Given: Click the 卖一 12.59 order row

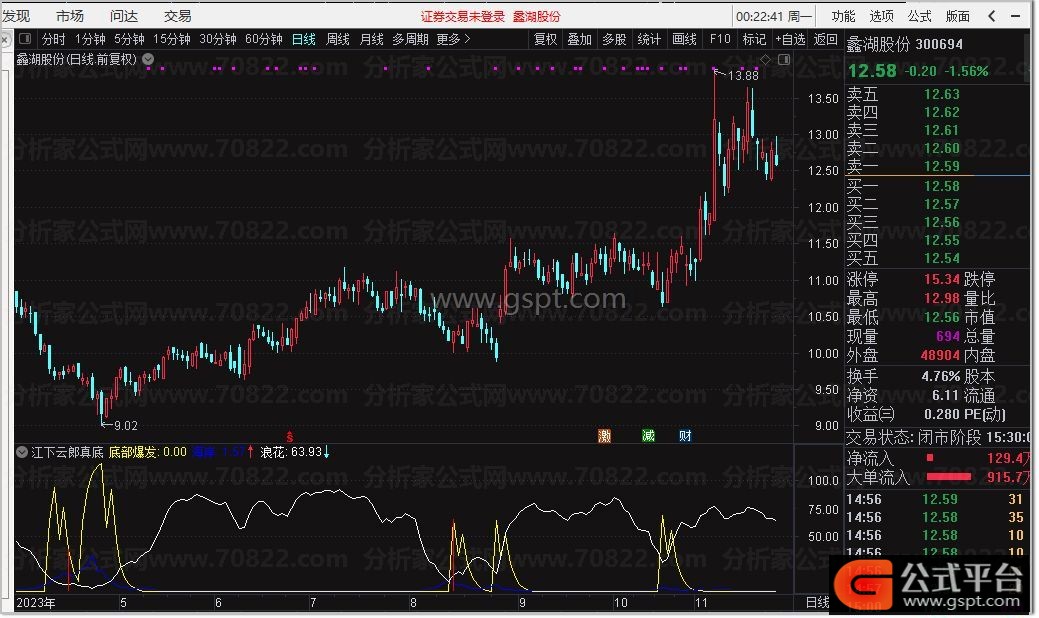Looking at the screenshot, I should point(937,166).
